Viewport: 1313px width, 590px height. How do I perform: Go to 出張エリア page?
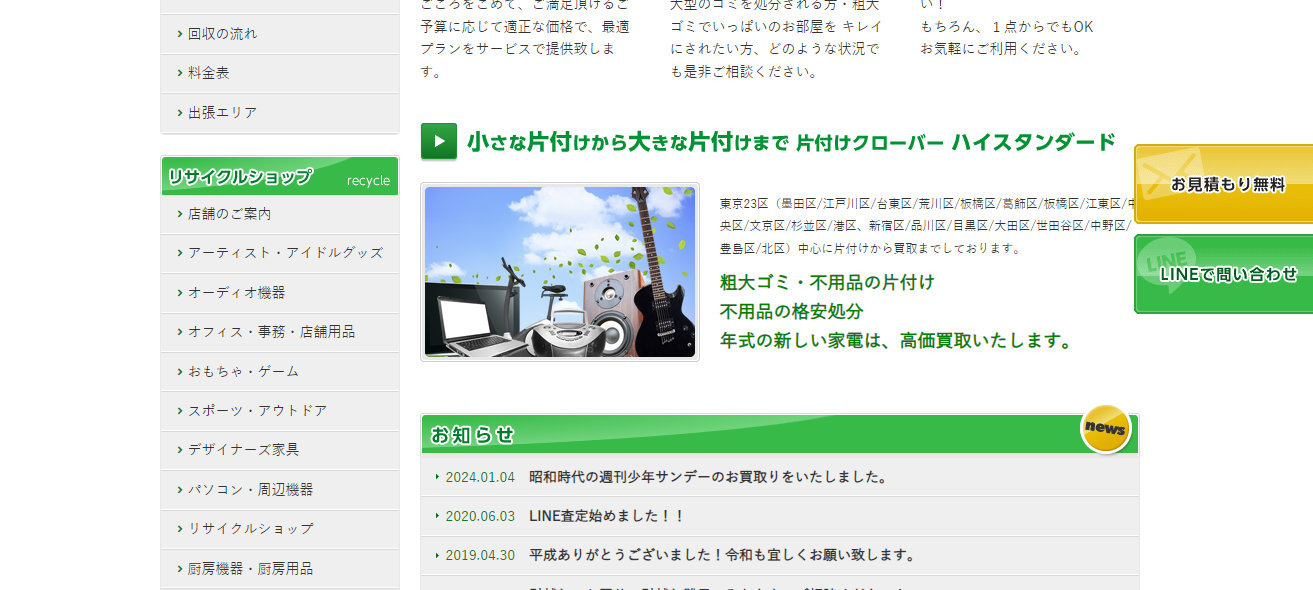coord(222,113)
